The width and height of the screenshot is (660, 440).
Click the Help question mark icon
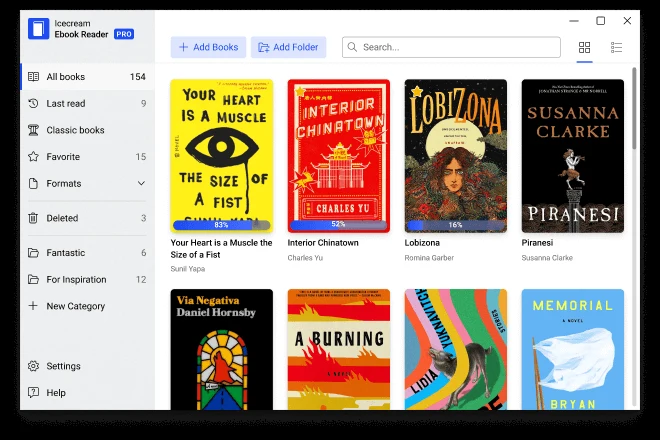(33, 392)
